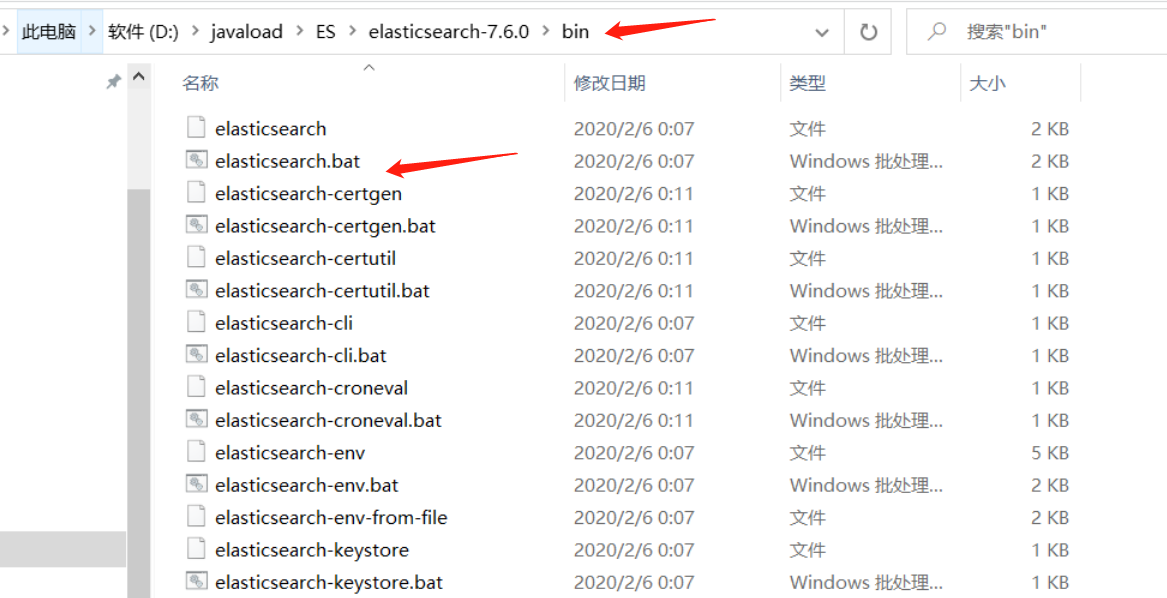Image resolution: width=1167 pixels, height=598 pixels.
Task: Select the elasticsearch-env.bat file name
Action: (x=307, y=485)
